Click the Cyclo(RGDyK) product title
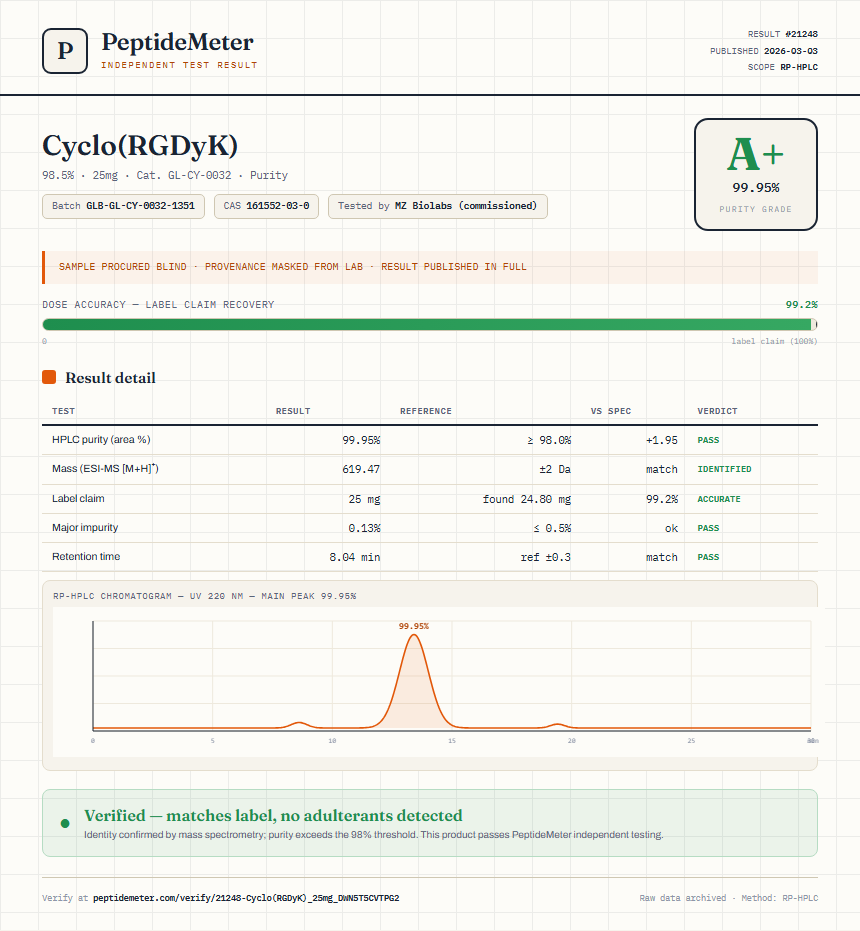 point(140,145)
